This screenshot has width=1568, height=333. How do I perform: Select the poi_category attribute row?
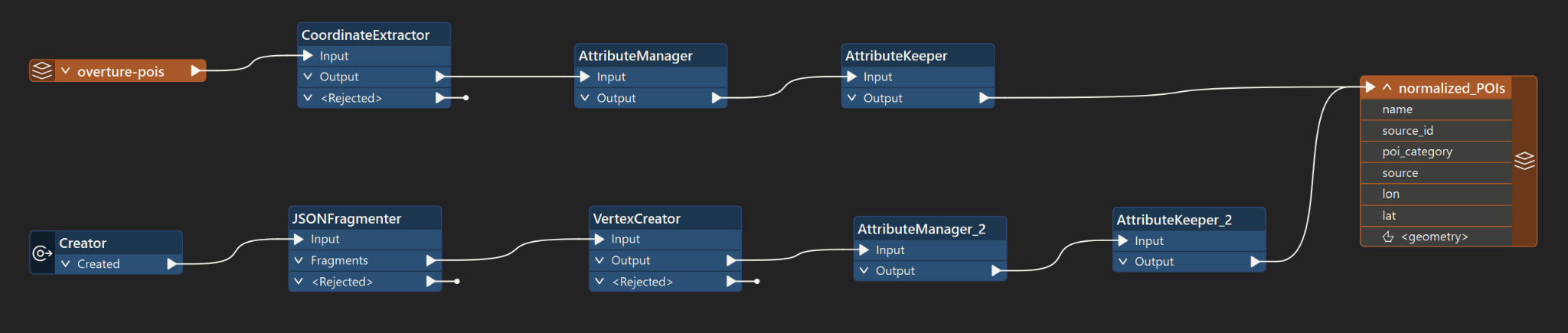1436,152
